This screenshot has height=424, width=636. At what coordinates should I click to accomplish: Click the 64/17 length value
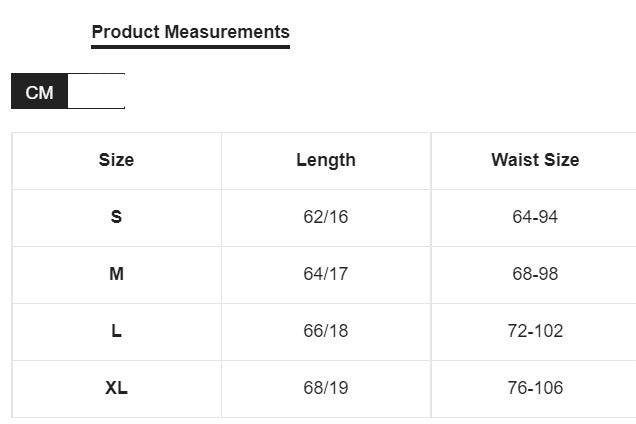(325, 274)
